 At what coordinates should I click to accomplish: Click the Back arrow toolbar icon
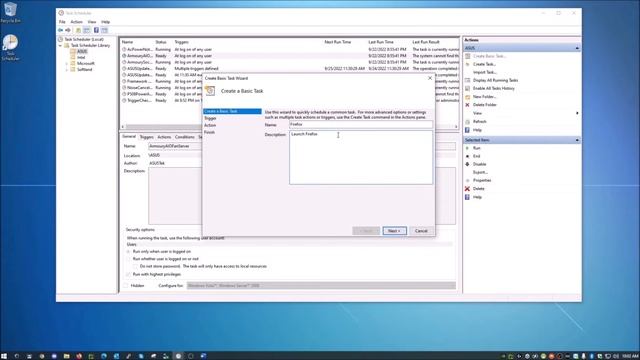(x=60, y=30)
